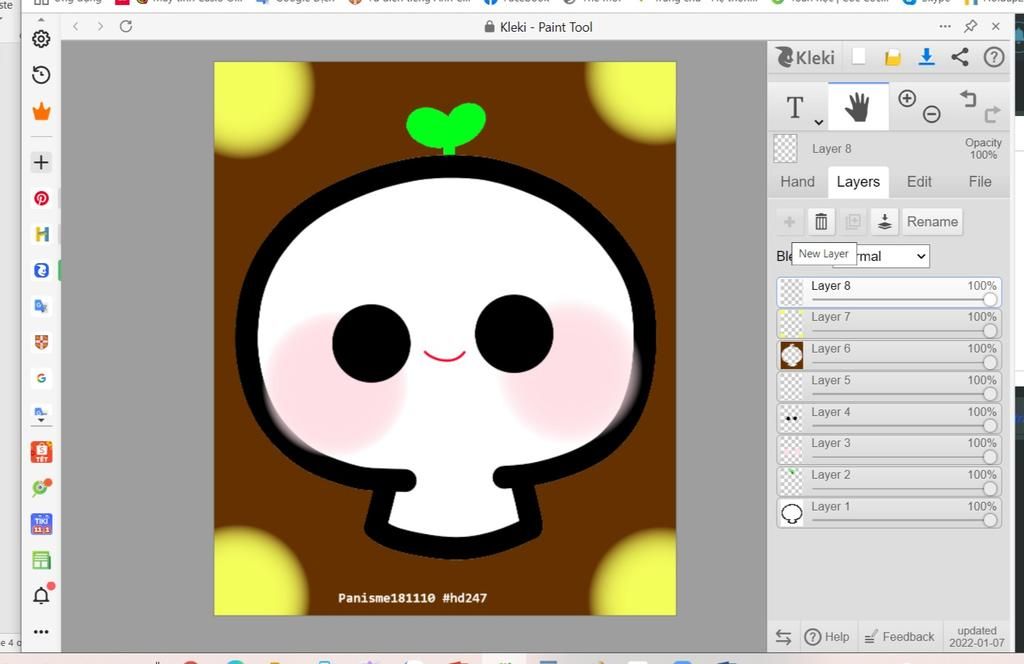Delete the selected layer

(821, 222)
